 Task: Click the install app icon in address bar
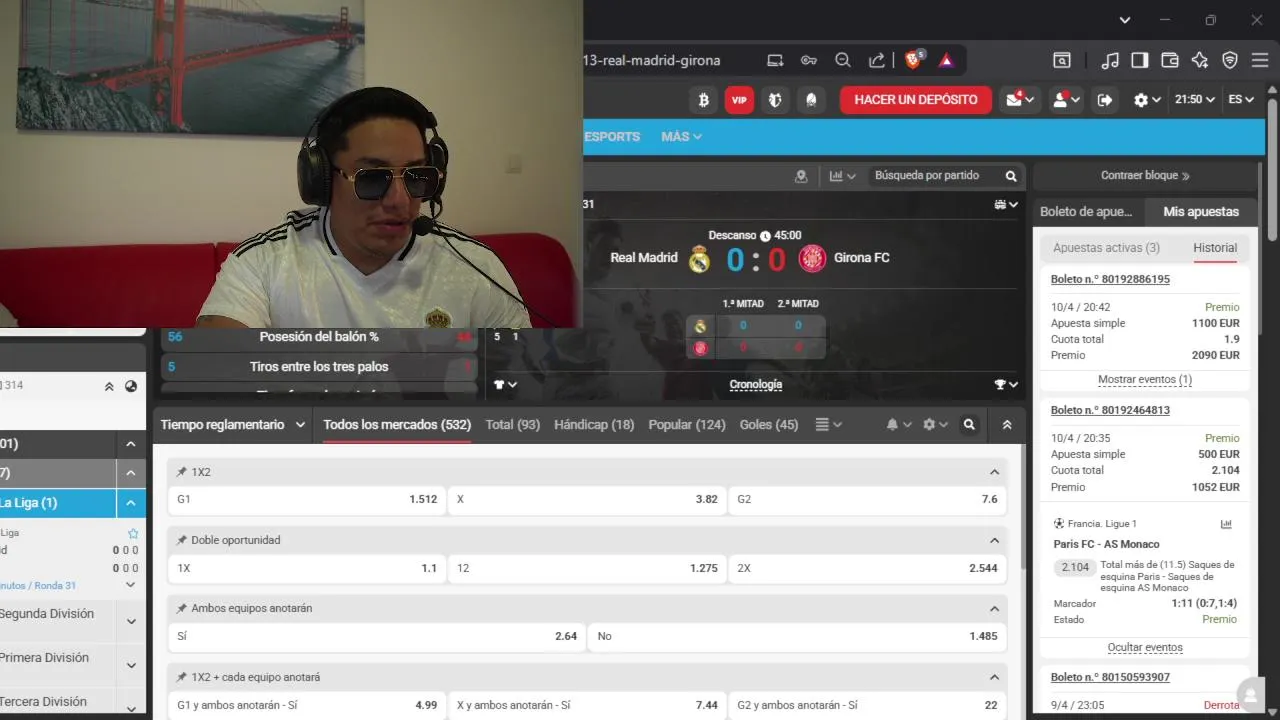775,60
